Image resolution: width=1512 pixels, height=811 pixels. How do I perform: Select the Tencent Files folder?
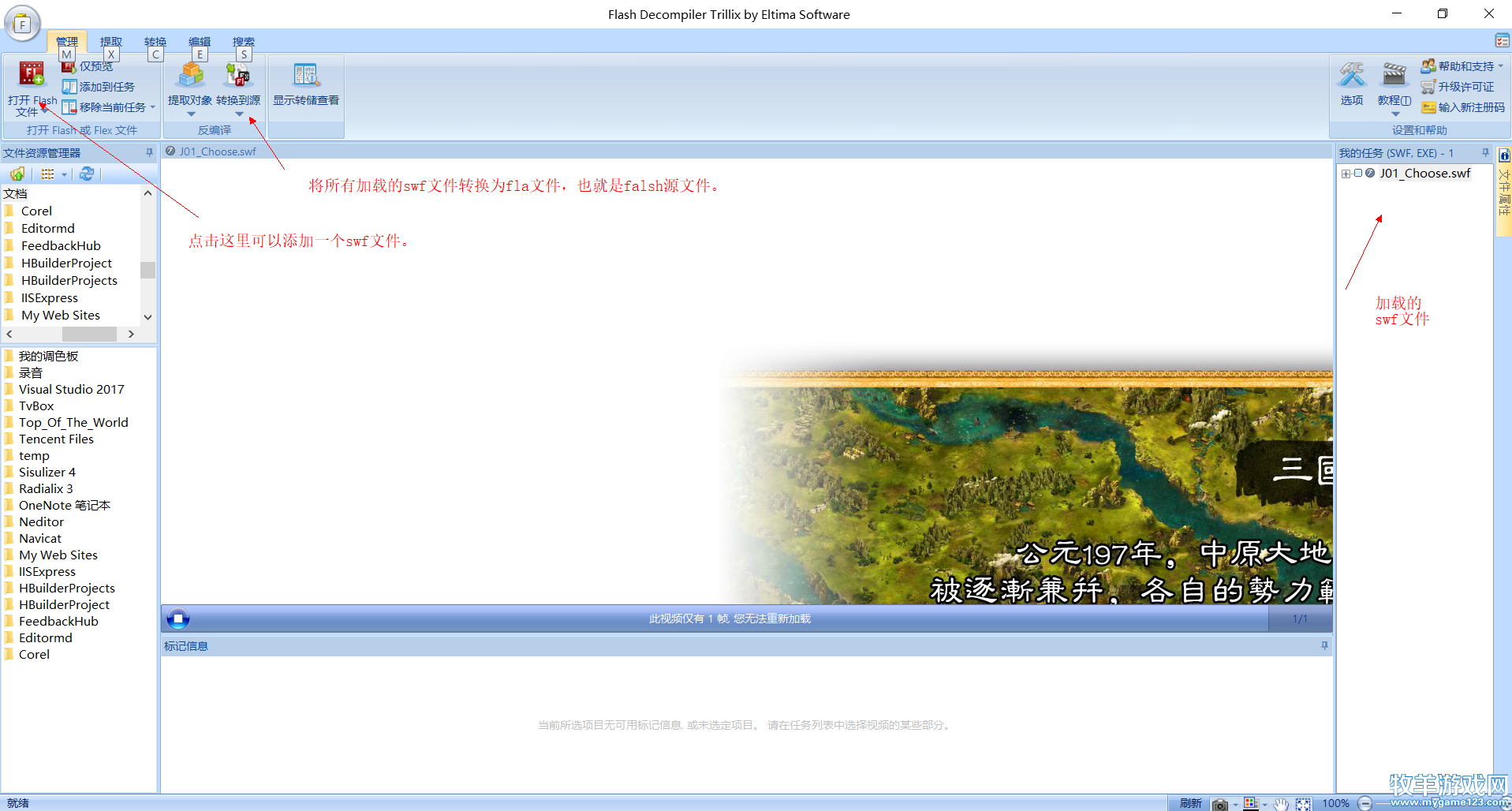(56, 439)
